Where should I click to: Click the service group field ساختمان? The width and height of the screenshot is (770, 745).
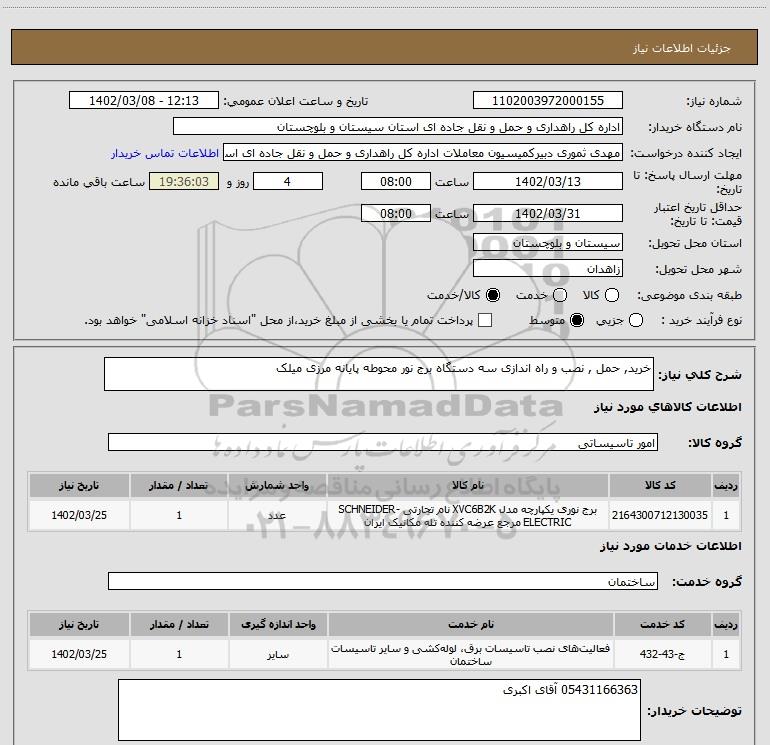coord(383,581)
